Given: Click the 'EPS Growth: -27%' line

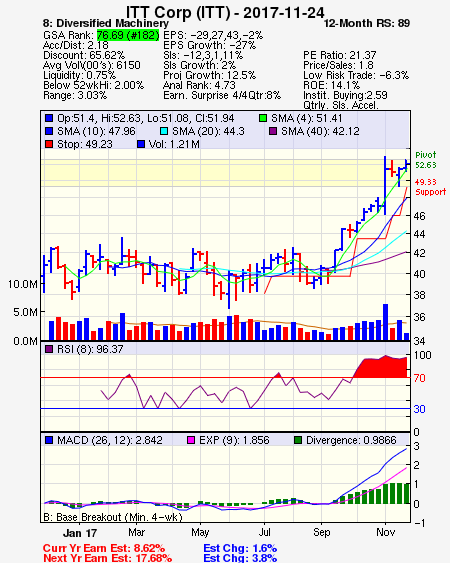Looking at the screenshot, I should 209,45.
